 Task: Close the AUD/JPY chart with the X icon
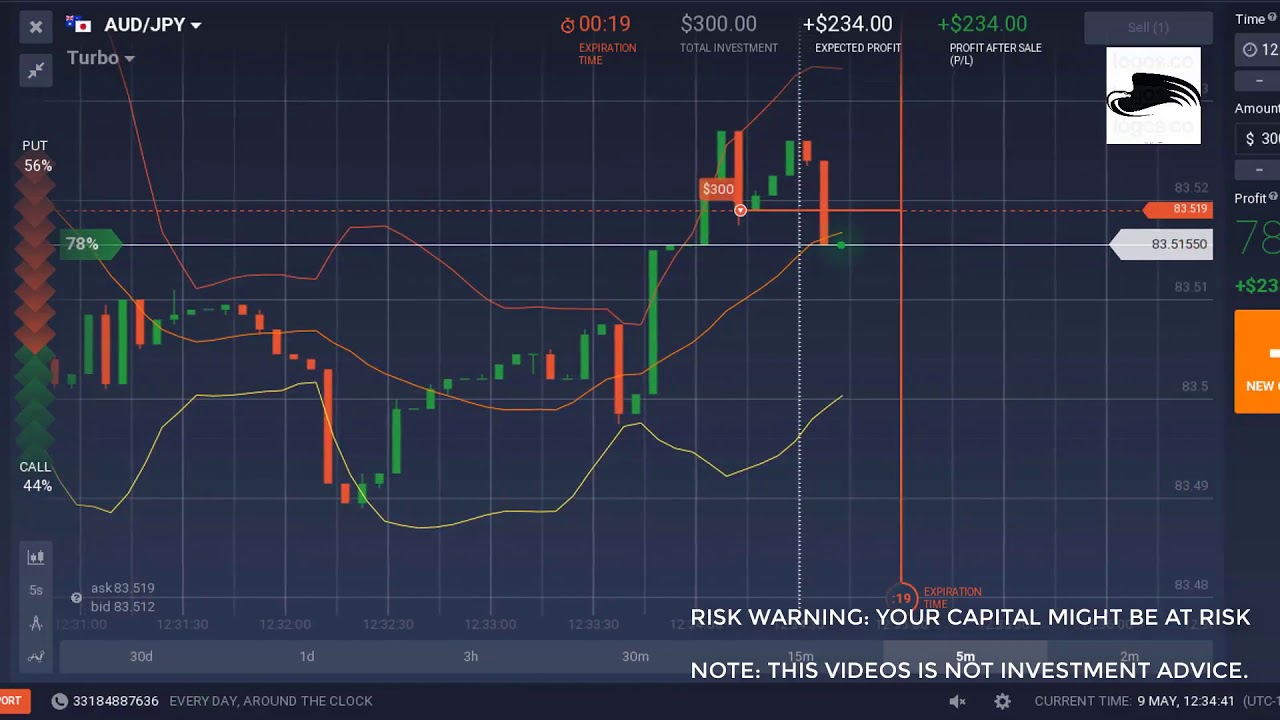coord(36,27)
